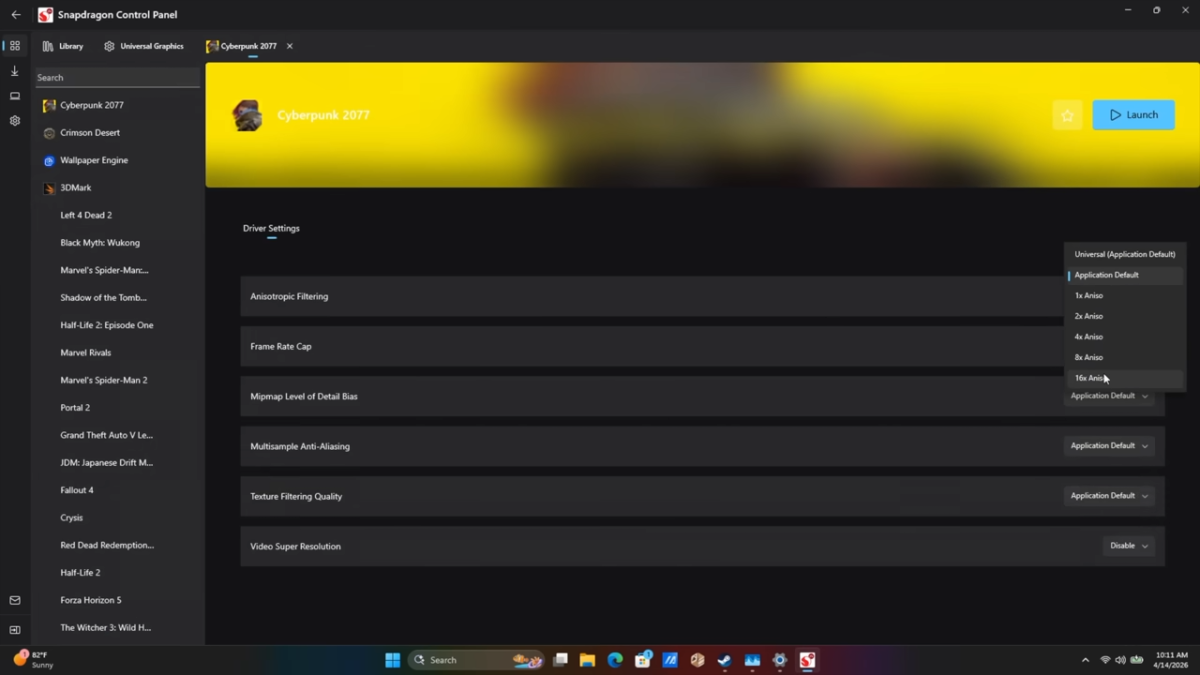Open Mipmap Level of Detail Bias dropdown
This screenshot has height=675, width=1200.
(1109, 396)
